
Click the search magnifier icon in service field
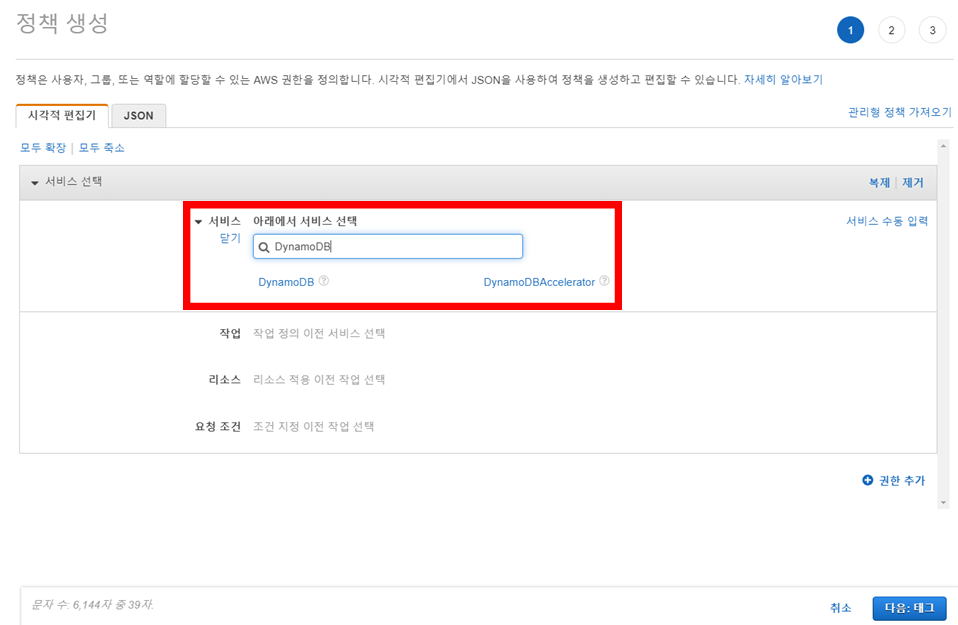pyautogui.click(x=264, y=247)
